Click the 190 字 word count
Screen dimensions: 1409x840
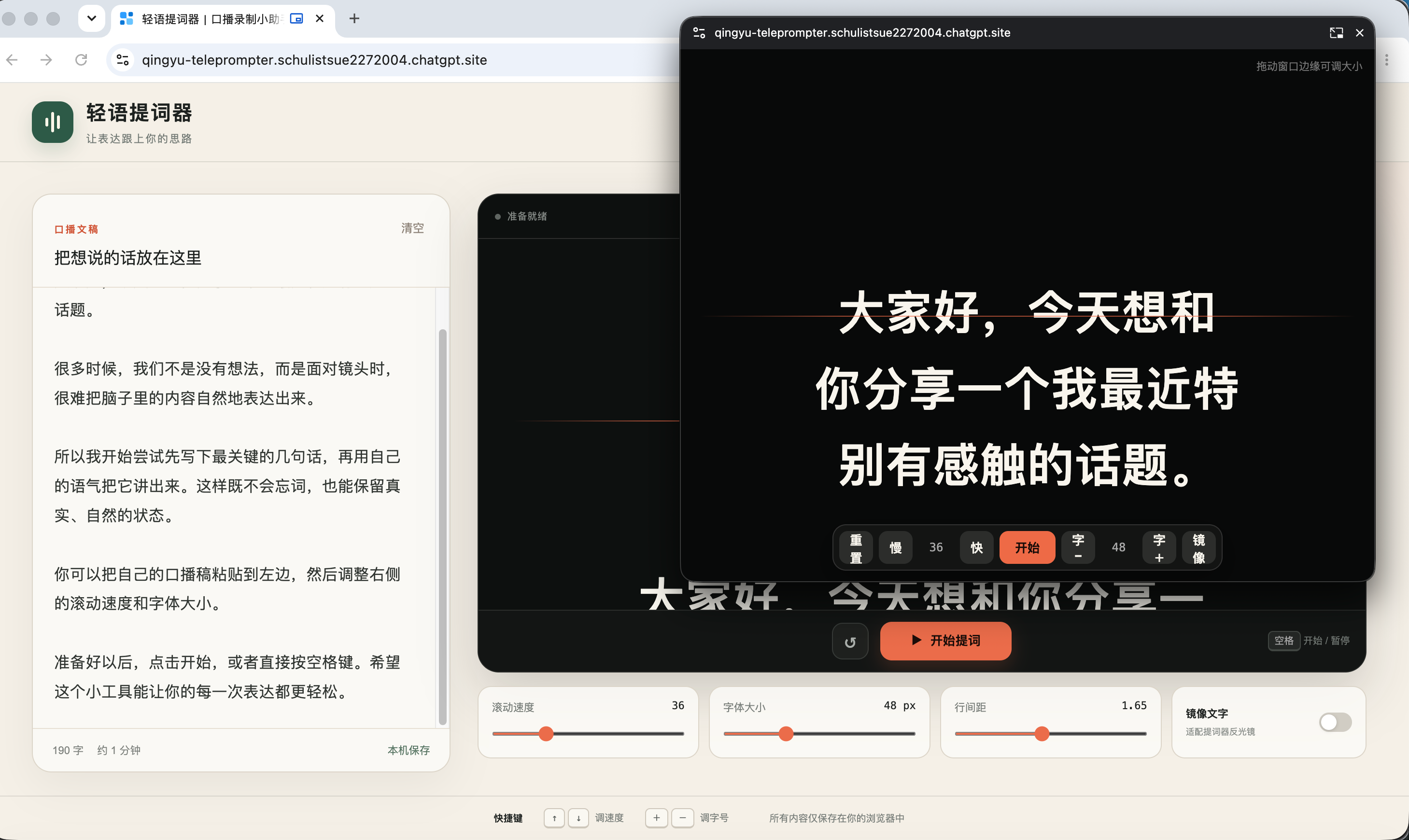click(x=68, y=750)
